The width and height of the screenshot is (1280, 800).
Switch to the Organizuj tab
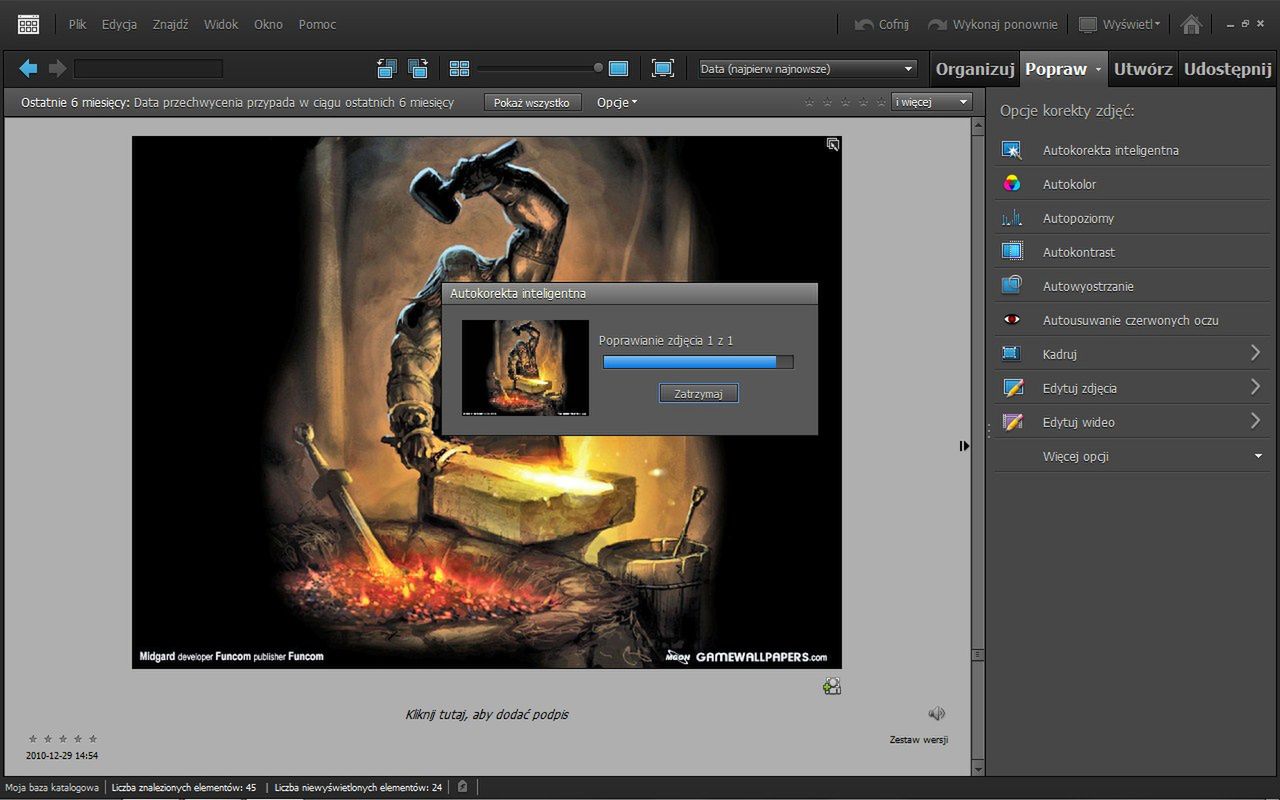point(975,69)
